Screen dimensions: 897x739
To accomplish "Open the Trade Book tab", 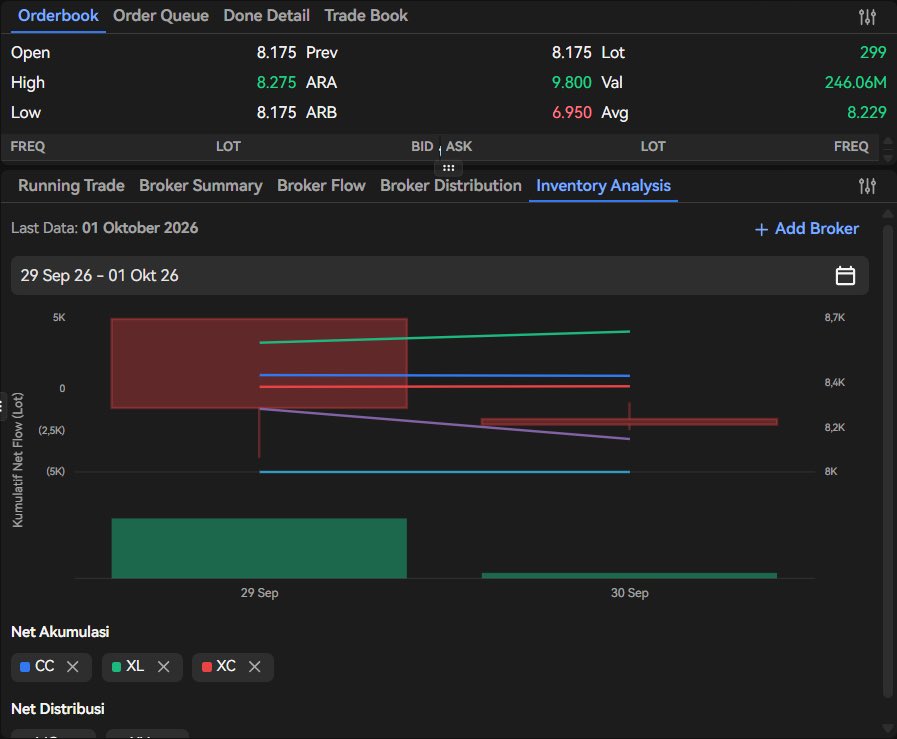I will (x=366, y=15).
